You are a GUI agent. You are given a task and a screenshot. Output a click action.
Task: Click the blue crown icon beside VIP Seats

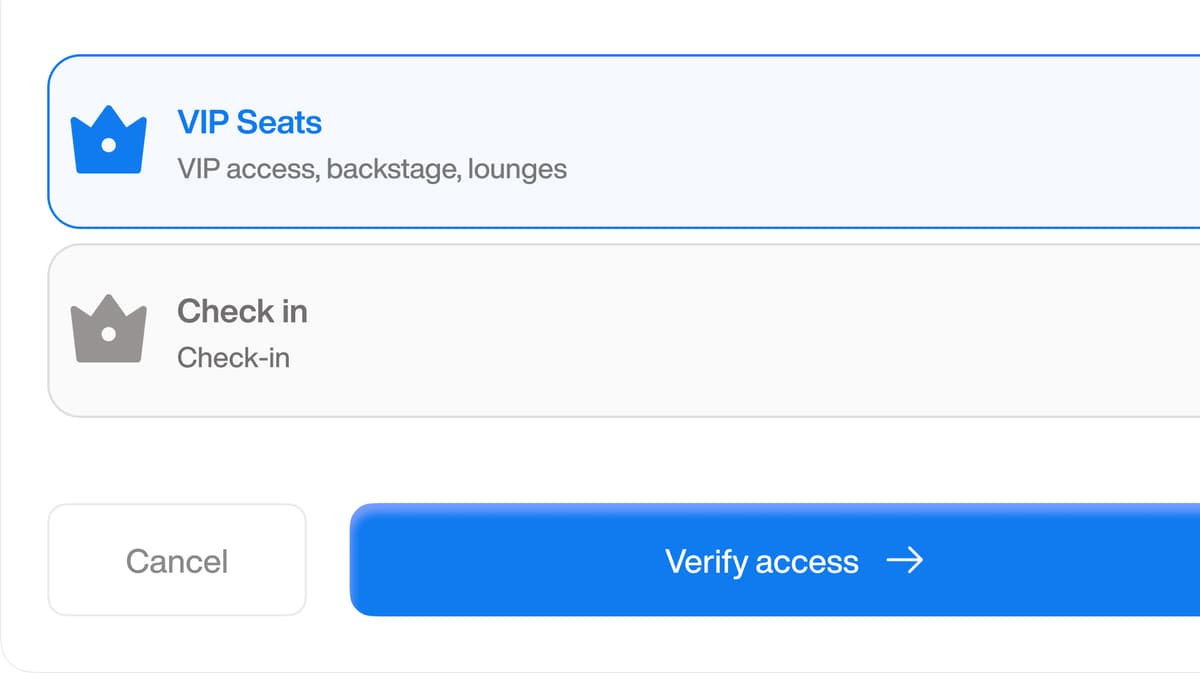[x=109, y=140]
